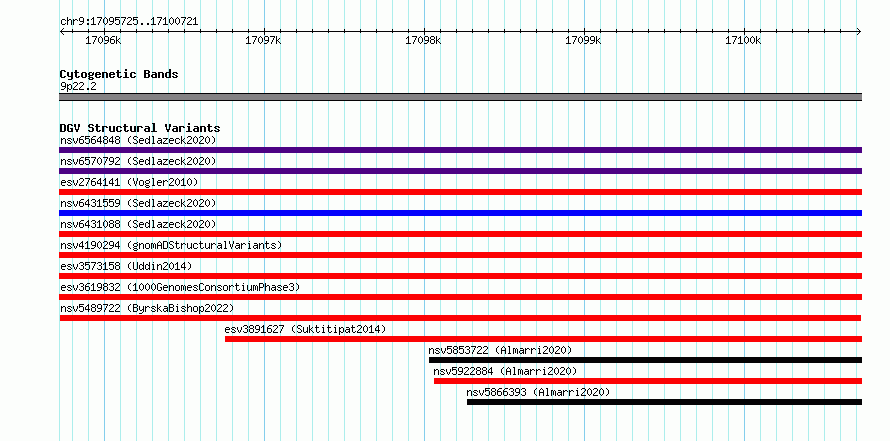Select the red bar under esv3619832
The height and width of the screenshot is (441, 890).
(x=460, y=297)
